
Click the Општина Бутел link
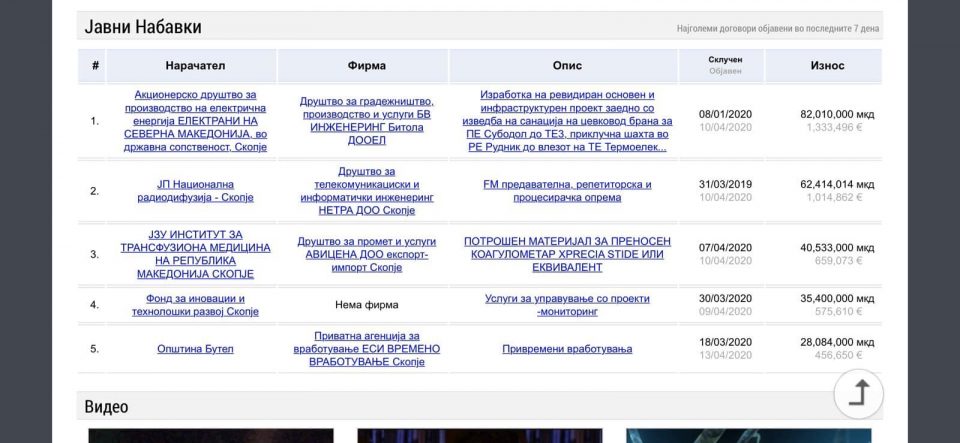tap(195, 349)
